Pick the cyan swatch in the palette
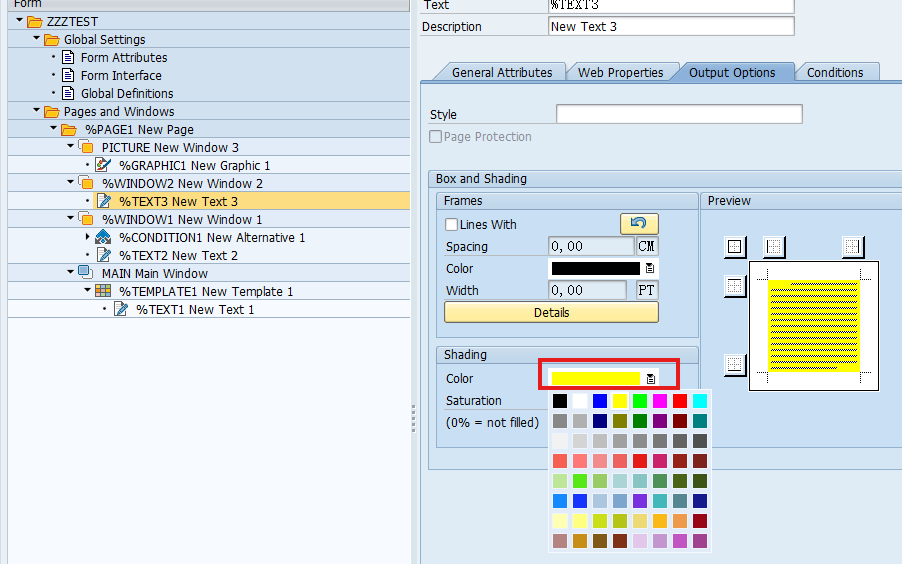This screenshot has height=564, width=902. (700, 401)
